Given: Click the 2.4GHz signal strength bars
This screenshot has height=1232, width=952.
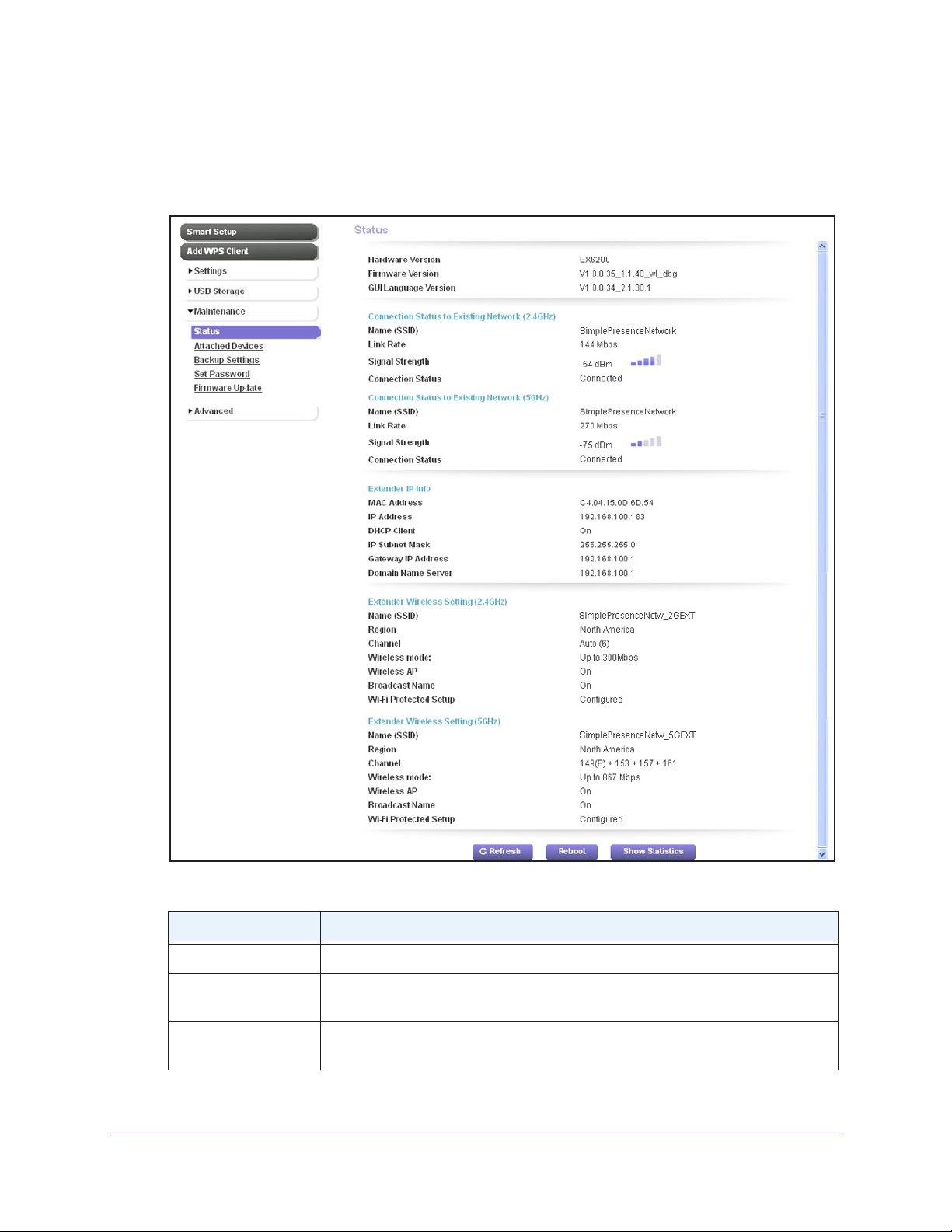Looking at the screenshot, I should coord(646,361).
